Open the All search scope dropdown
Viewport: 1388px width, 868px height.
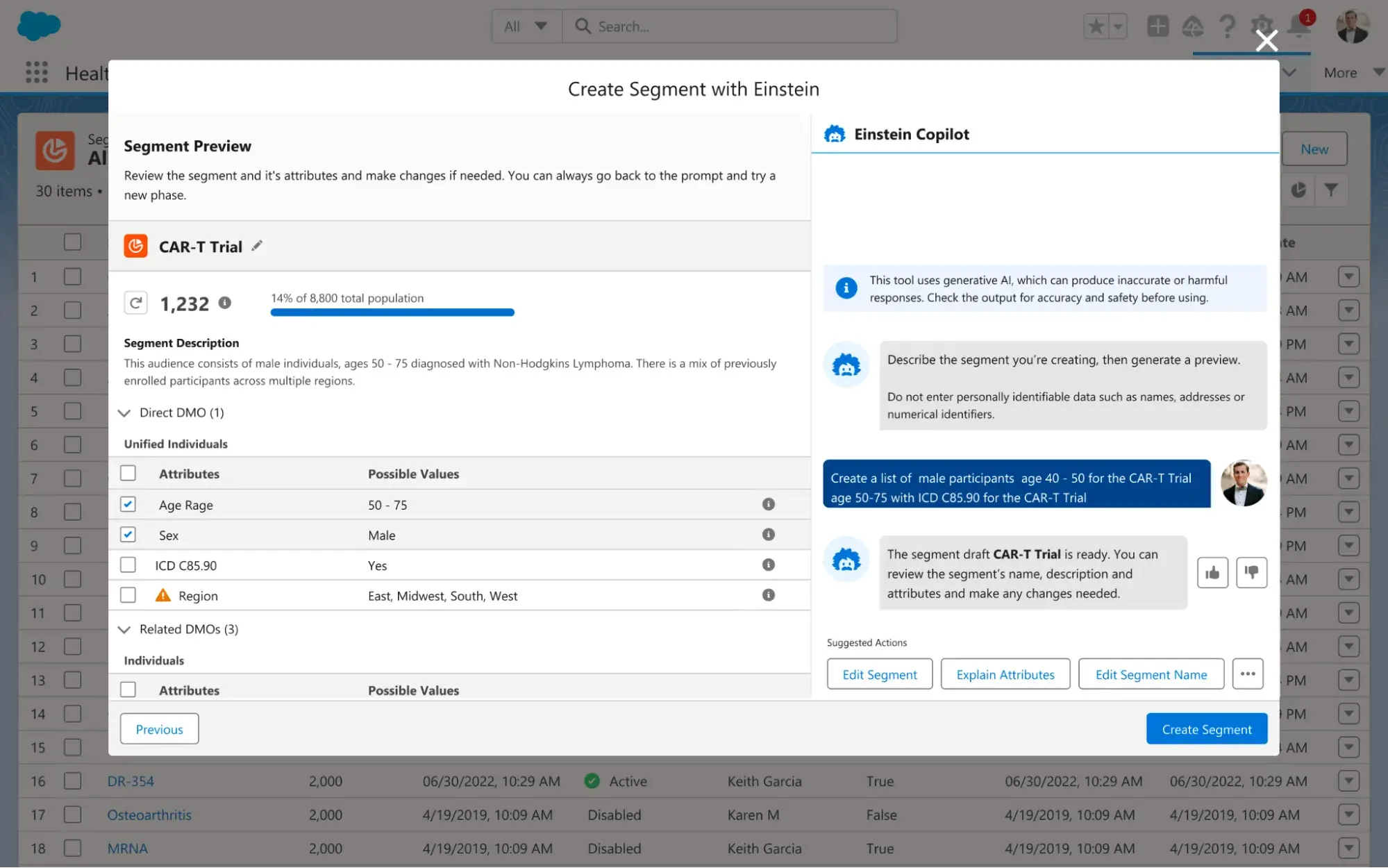click(x=526, y=26)
